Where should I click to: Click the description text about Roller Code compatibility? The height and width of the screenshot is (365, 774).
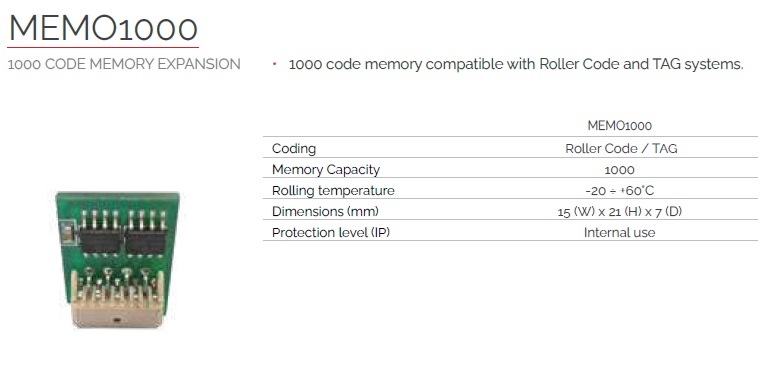click(x=516, y=64)
